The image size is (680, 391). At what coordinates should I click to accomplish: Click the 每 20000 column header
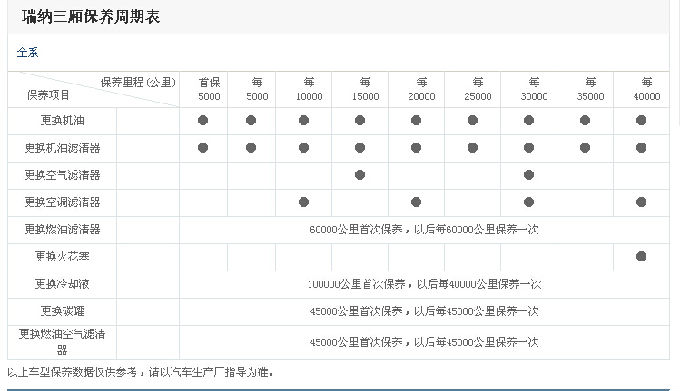(422, 89)
